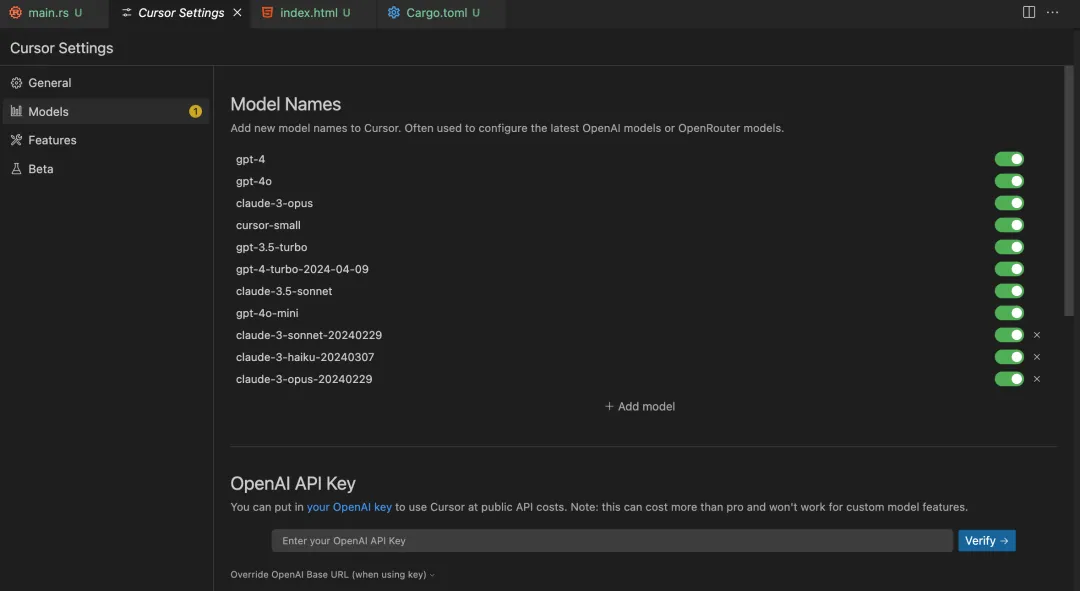Open the General settings section
Screen dimensions: 1080x591
(106, 83)
